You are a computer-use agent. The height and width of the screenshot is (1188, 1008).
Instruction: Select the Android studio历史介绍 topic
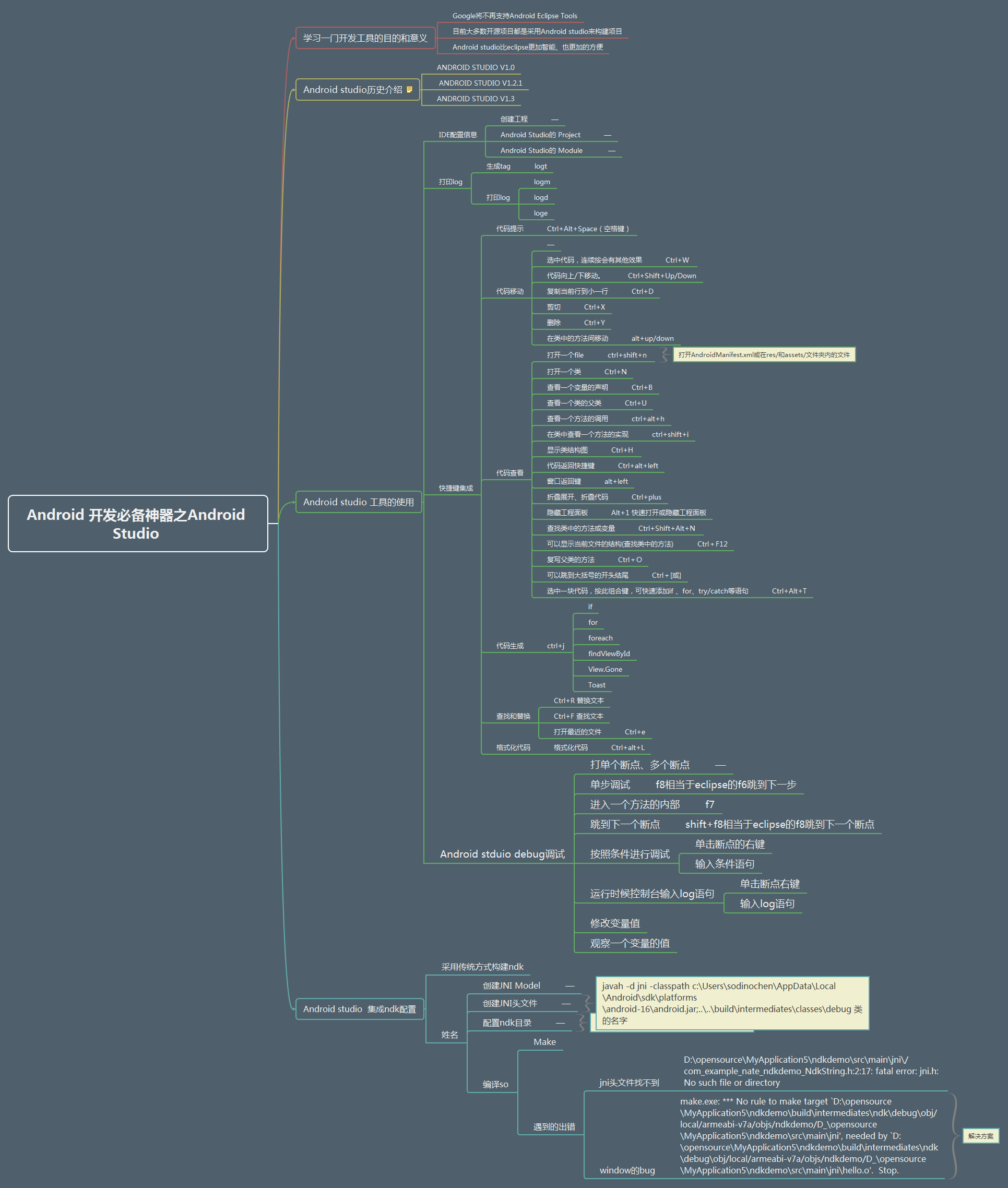[x=358, y=90]
